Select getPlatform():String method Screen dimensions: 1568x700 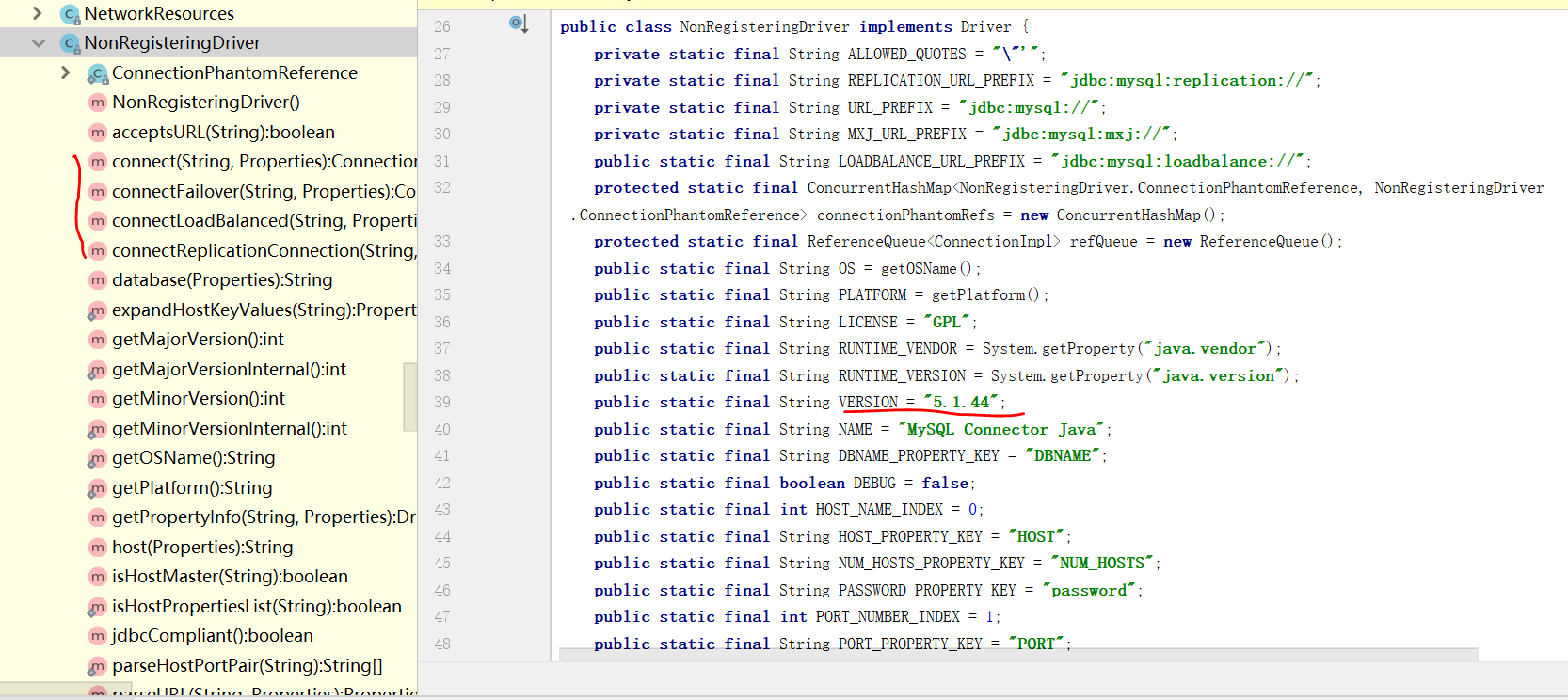click(x=192, y=487)
